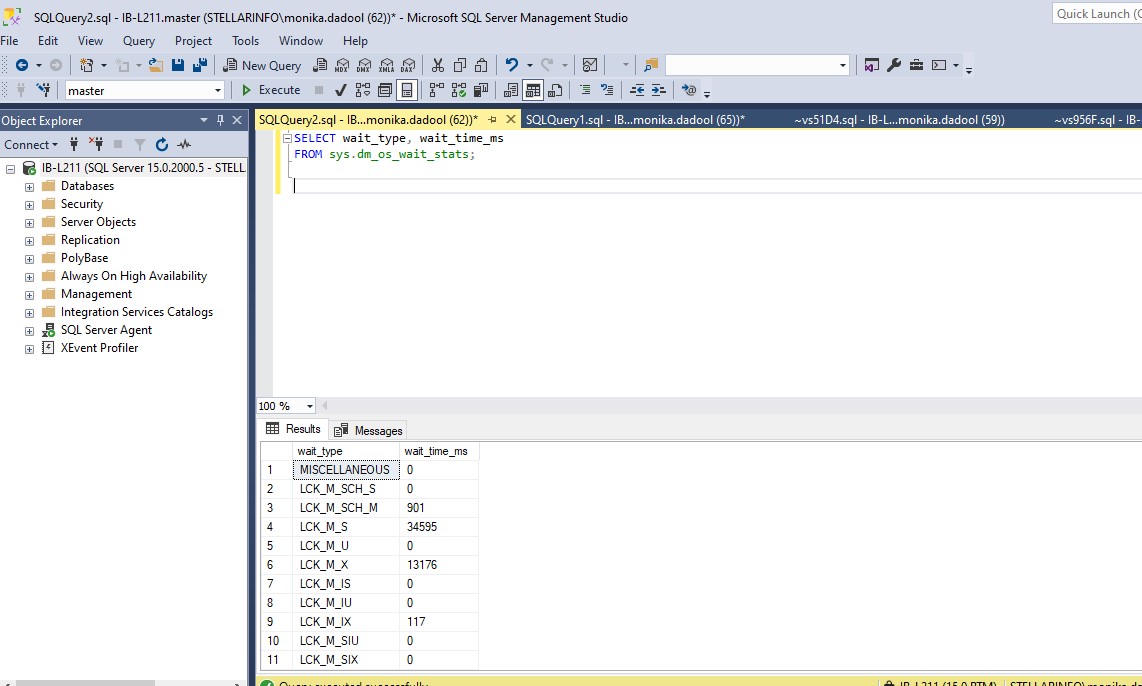Image resolution: width=1142 pixels, height=686 pixels.
Task: Open the Query menu
Action: (x=139, y=41)
